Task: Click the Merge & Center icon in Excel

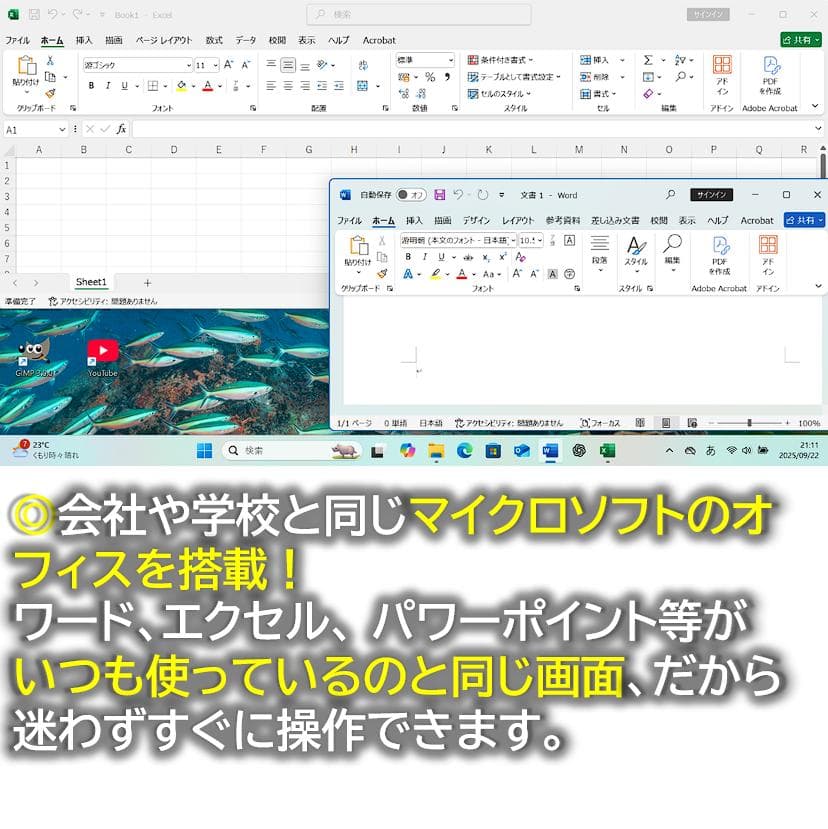Action: click(361, 86)
